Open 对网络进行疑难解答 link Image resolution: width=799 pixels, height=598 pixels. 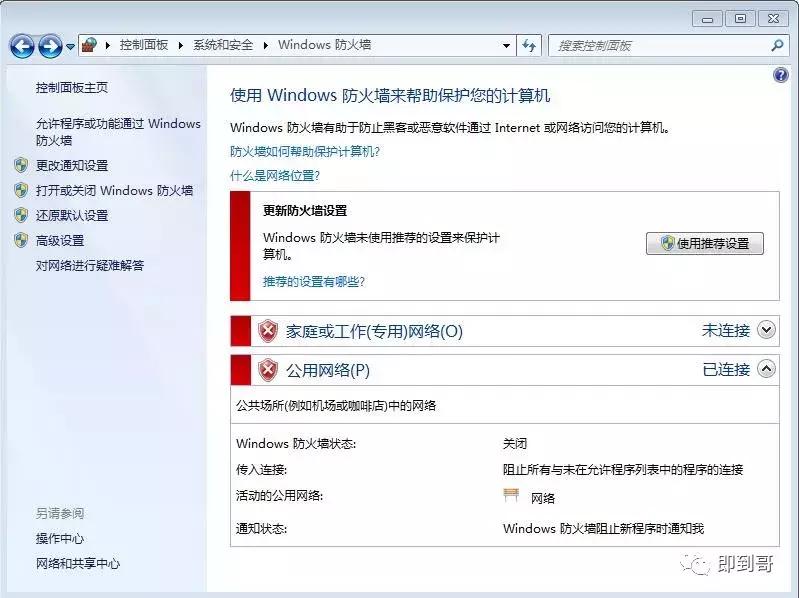click(90, 265)
